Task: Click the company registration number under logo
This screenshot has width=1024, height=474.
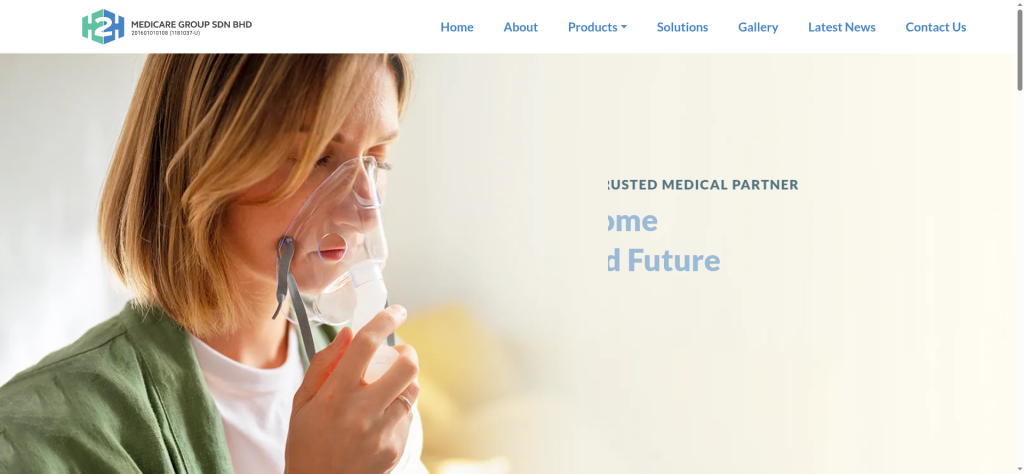Action: pyautogui.click(x=165, y=33)
